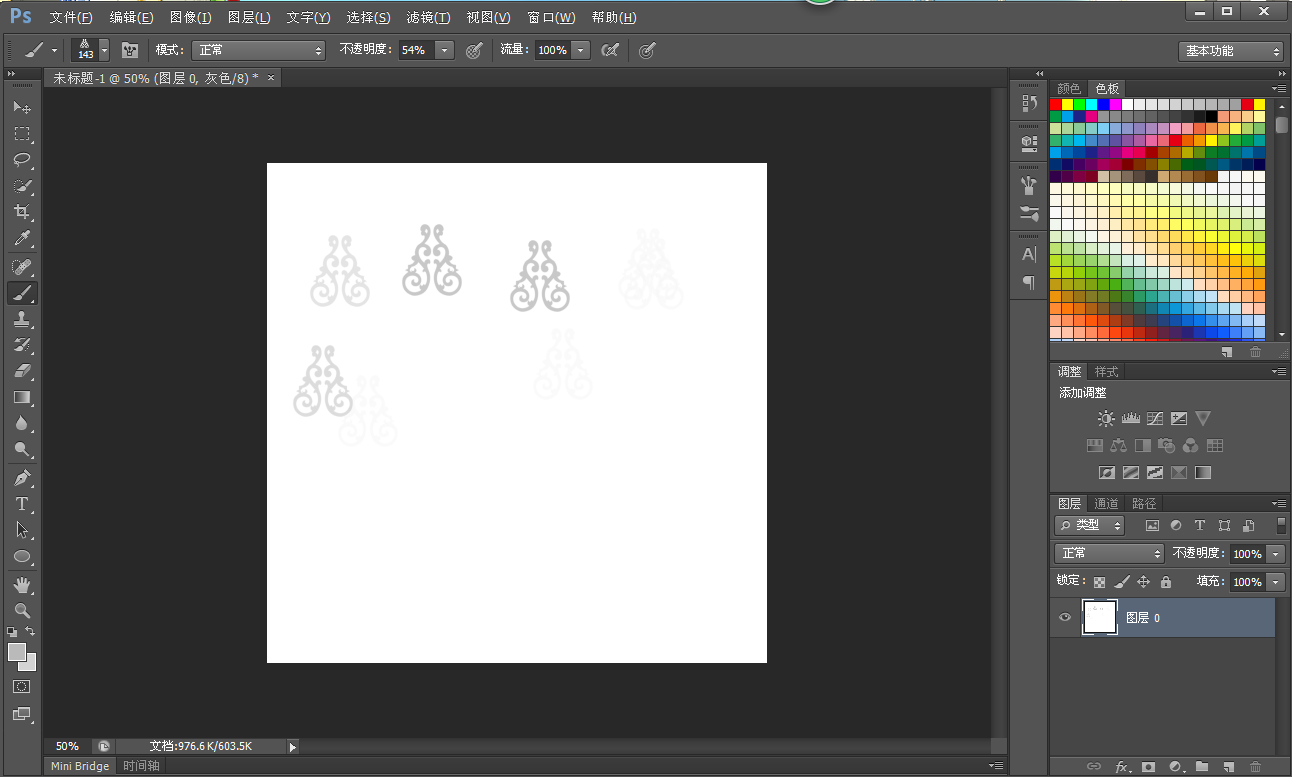This screenshot has height=777, width=1292.
Task: Add layer style via fx icon
Action: 1122,767
